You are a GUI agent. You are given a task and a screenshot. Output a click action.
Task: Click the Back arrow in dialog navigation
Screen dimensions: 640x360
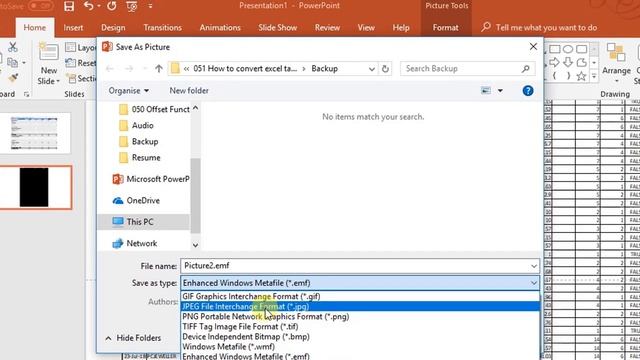coord(110,69)
